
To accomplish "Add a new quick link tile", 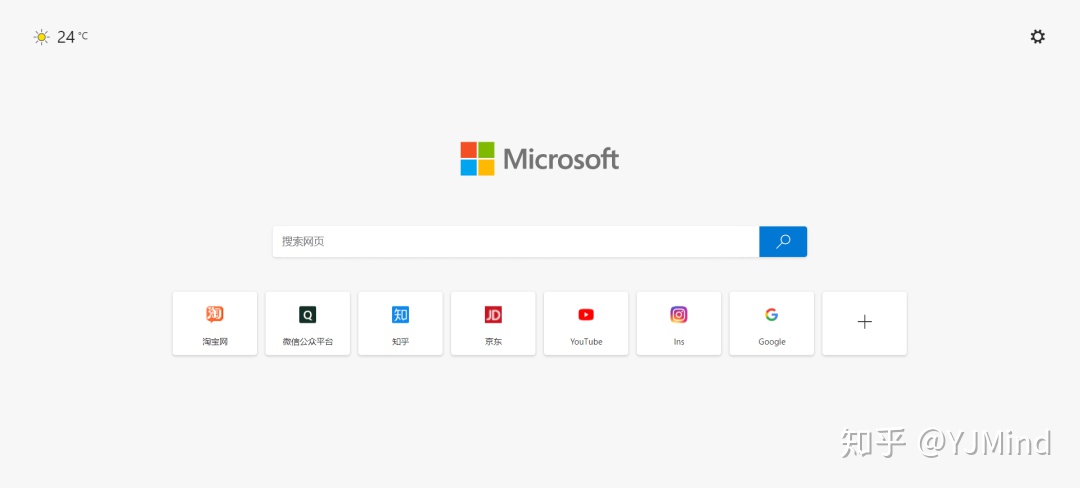I will tap(864, 323).
